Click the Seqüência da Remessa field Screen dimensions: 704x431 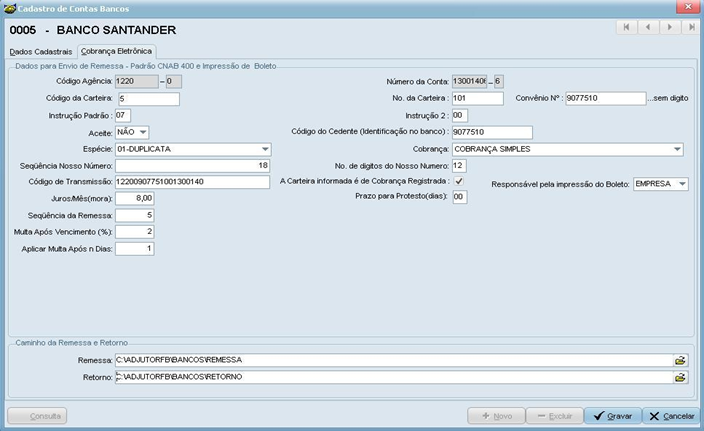tap(135, 216)
